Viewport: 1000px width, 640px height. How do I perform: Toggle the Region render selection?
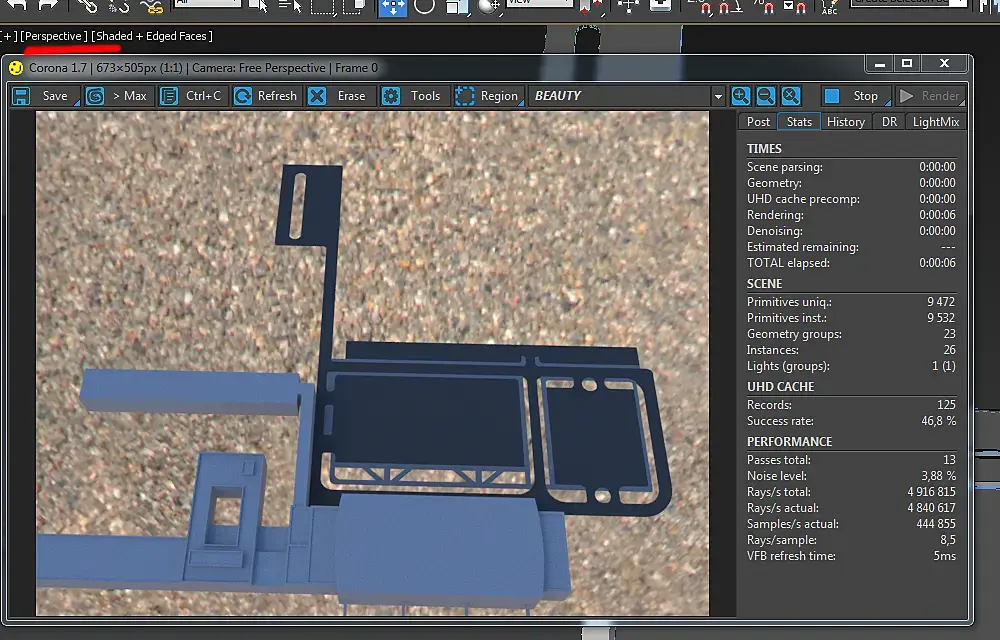[488, 96]
